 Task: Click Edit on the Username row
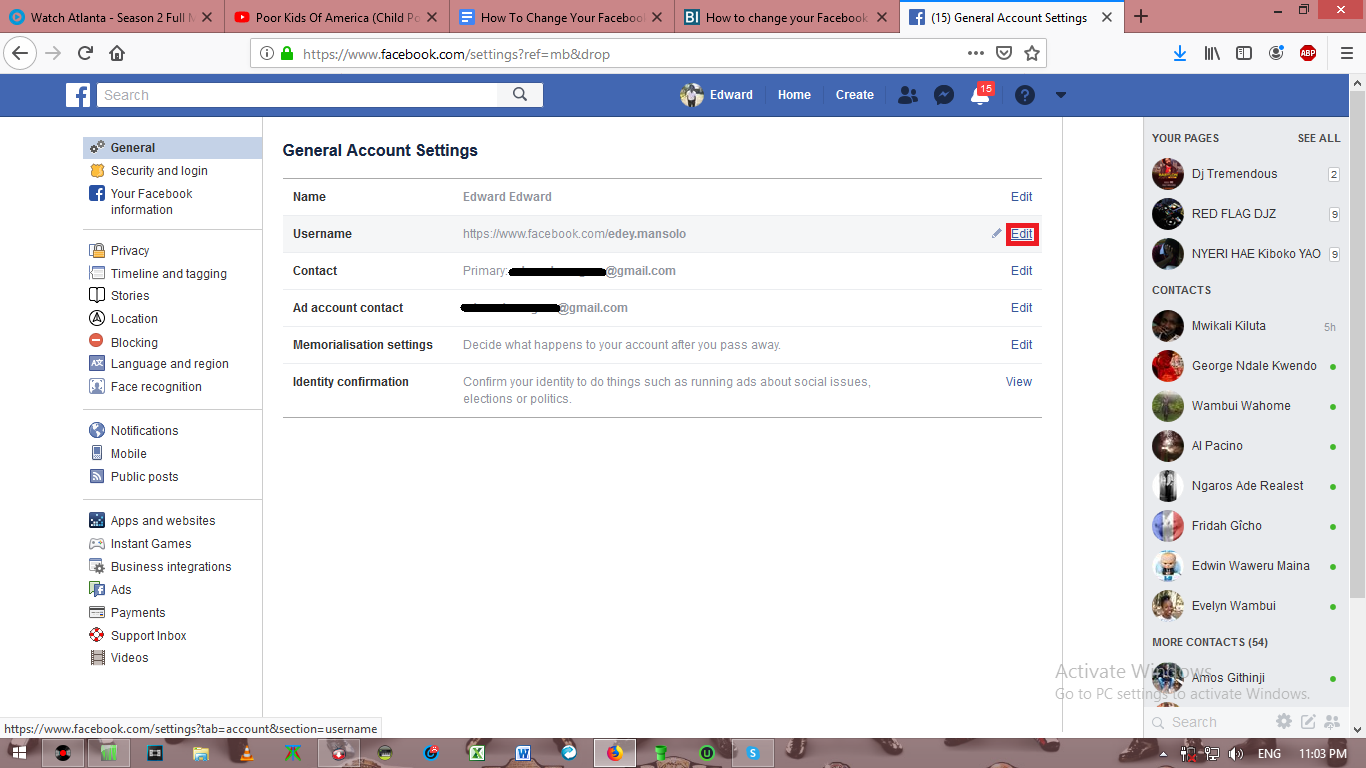(x=1021, y=234)
